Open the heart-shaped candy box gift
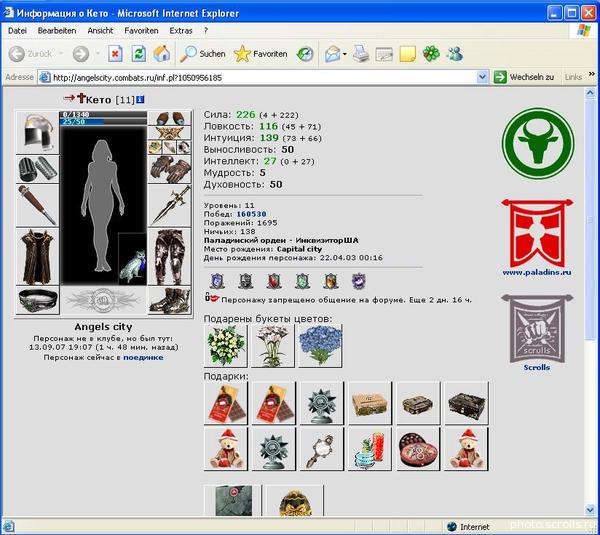600x535 pixels. pos(418,449)
